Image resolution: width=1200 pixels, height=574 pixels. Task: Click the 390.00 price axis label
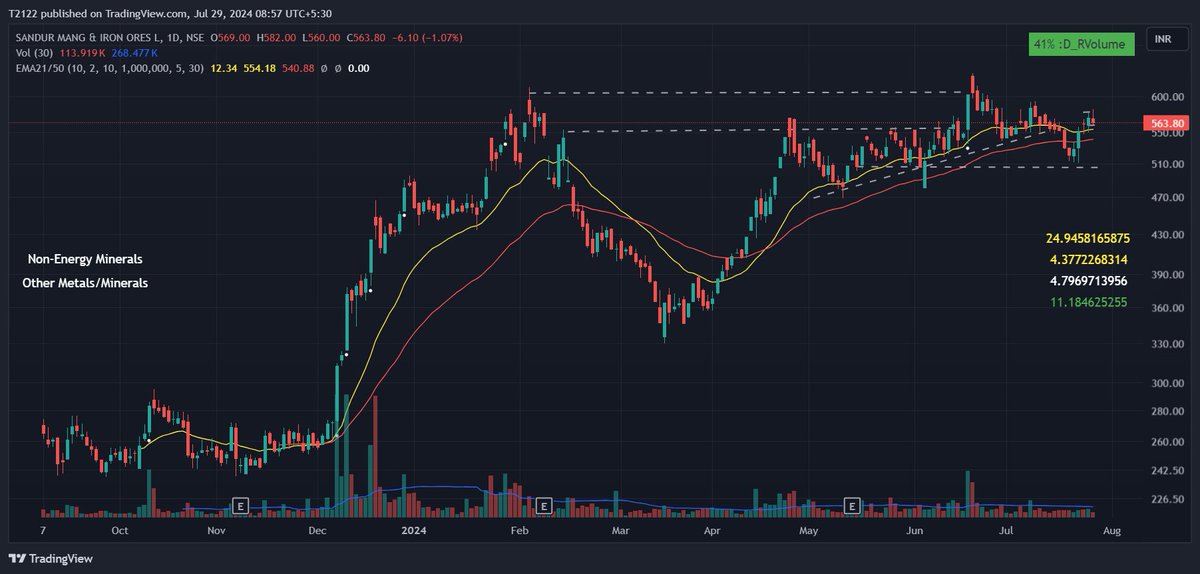coord(1167,275)
